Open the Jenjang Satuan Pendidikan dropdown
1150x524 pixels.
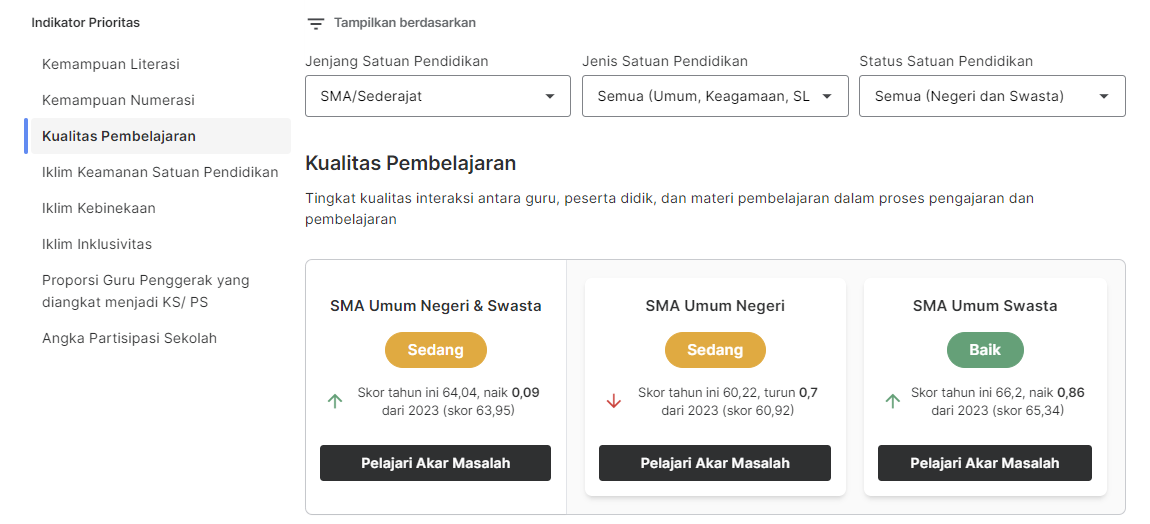(x=438, y=96)
